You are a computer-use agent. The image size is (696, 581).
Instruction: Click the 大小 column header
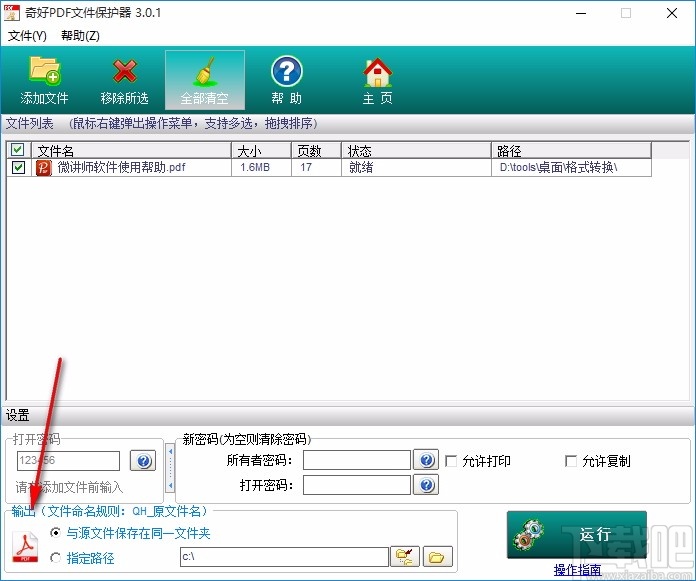click(261, 150)
